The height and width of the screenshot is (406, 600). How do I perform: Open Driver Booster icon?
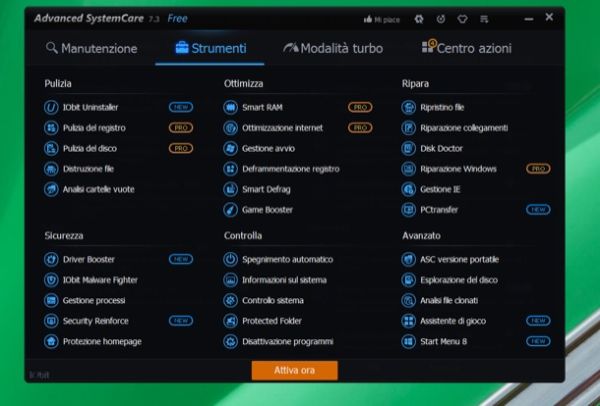coord(51,259)
